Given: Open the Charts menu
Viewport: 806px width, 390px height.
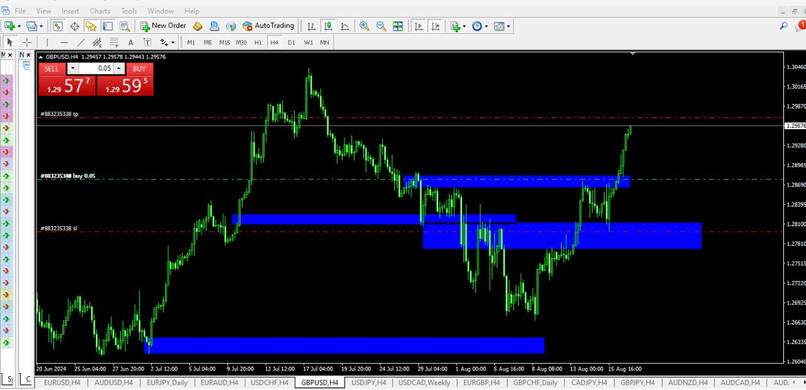Looking at the screenshot, I should (100, 11).
